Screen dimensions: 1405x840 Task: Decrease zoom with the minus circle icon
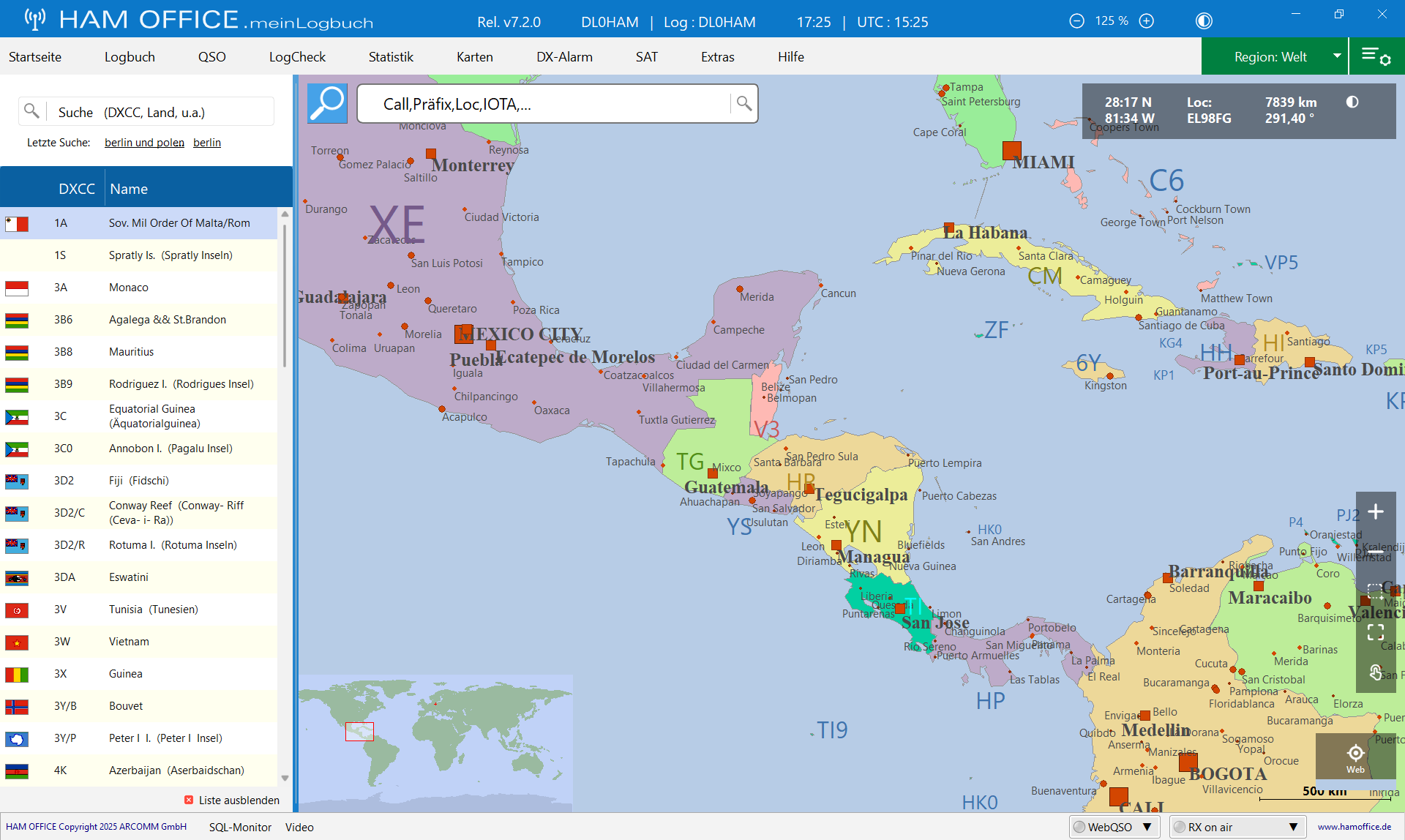point(1076,21)
